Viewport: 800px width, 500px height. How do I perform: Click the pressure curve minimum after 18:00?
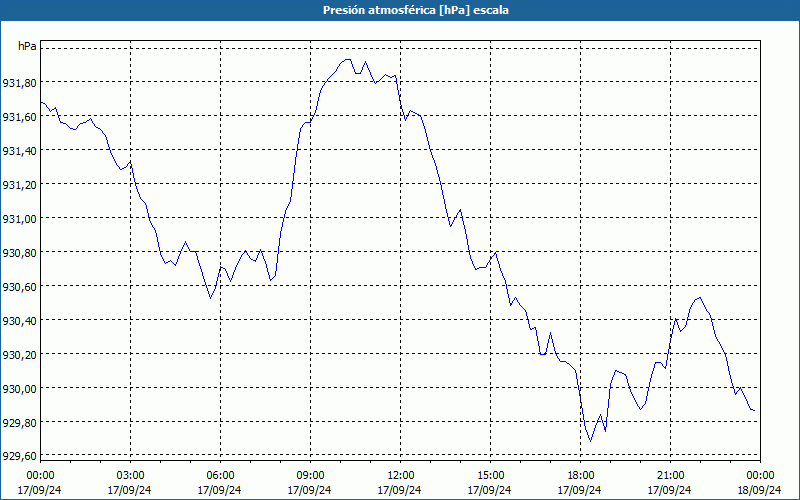coord(590,441)
